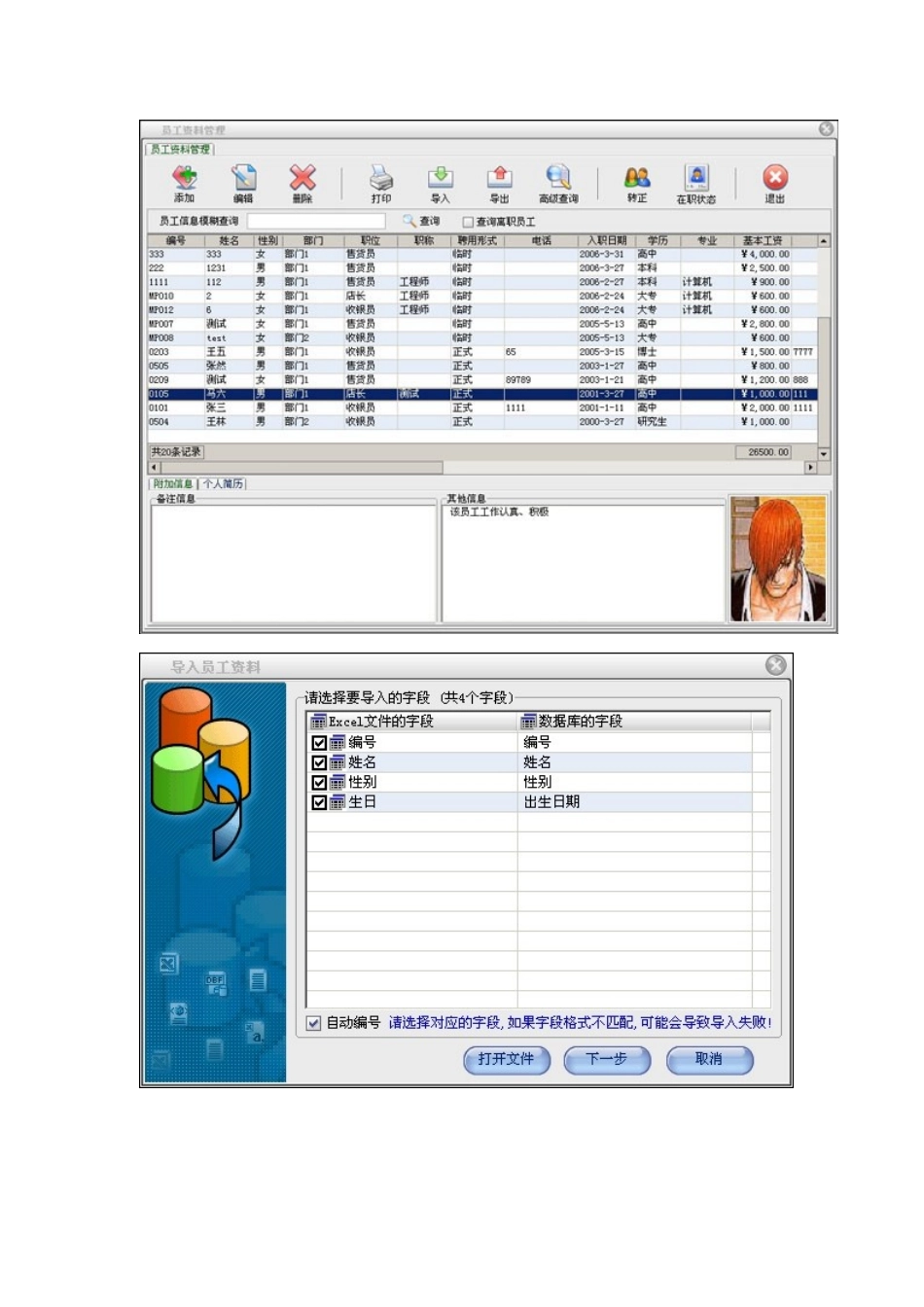
Task: Click the 出生日期 database field cell
Action: (x=634, y=802)
